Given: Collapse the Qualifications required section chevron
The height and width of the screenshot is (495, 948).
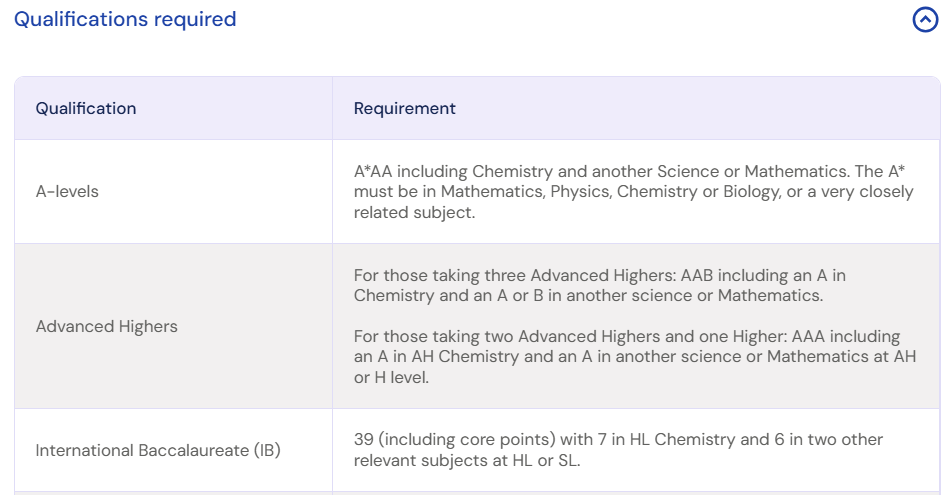Looking at the screenshot, I should point(925,19).
